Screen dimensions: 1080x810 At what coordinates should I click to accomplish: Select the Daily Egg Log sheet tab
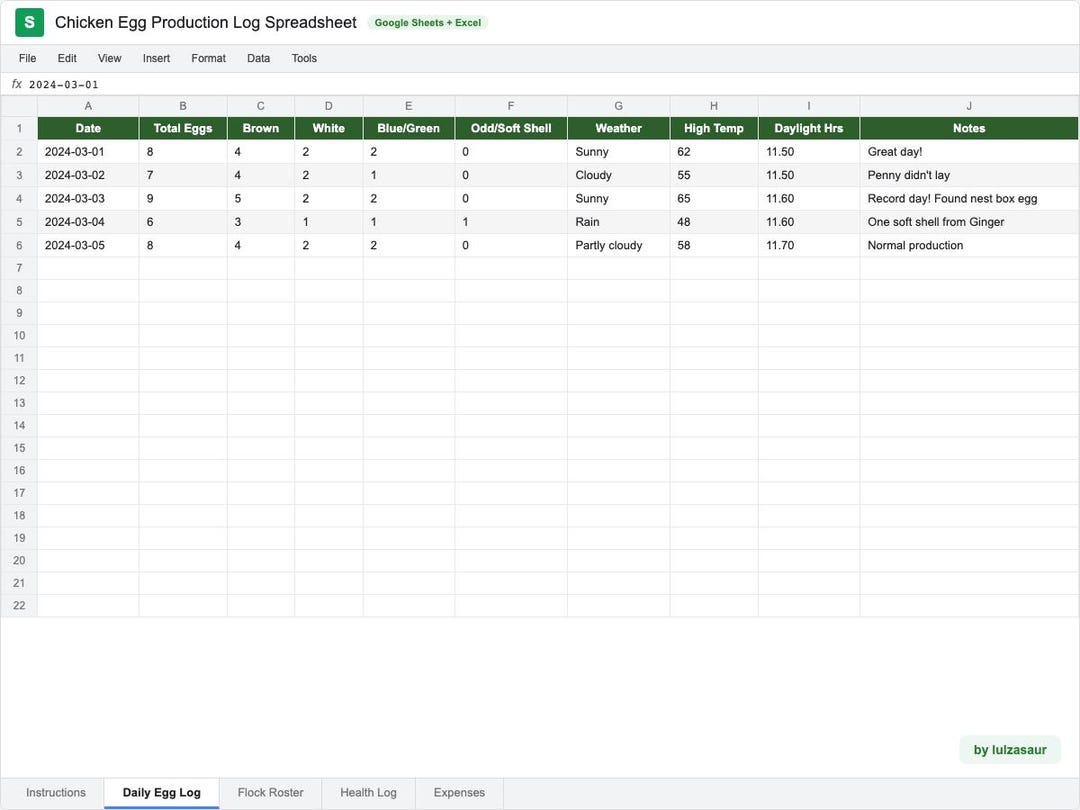point(162,793)
